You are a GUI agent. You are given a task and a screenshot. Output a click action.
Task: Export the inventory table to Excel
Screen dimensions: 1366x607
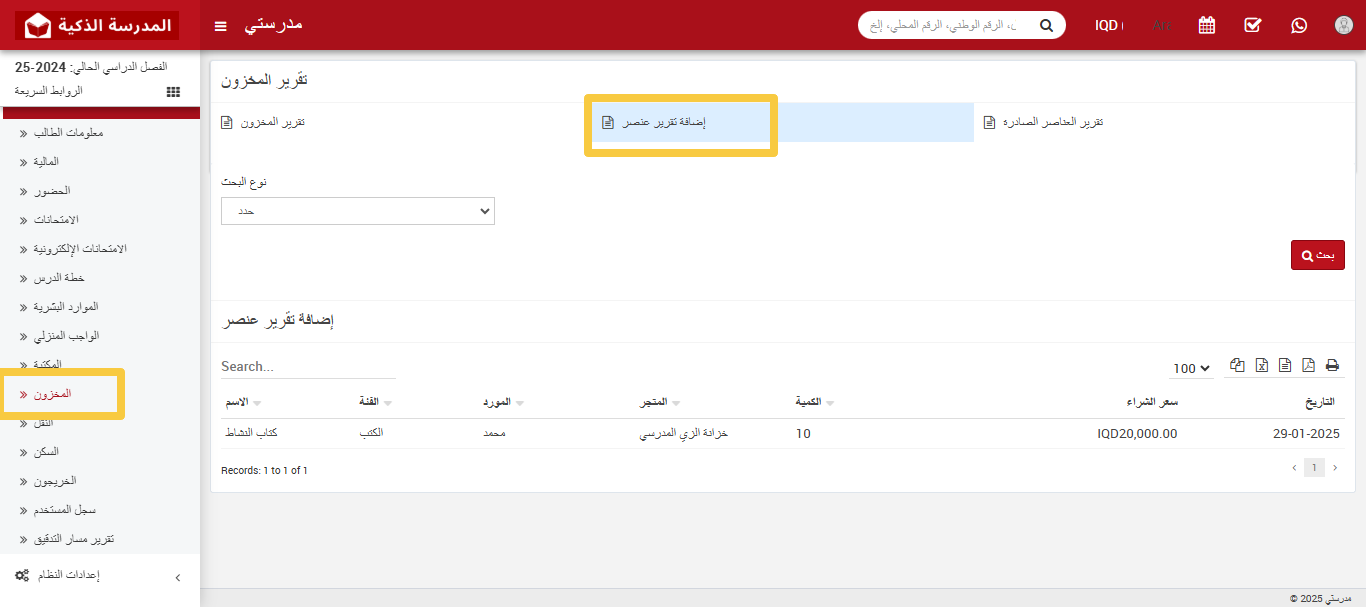[1260, 365]
